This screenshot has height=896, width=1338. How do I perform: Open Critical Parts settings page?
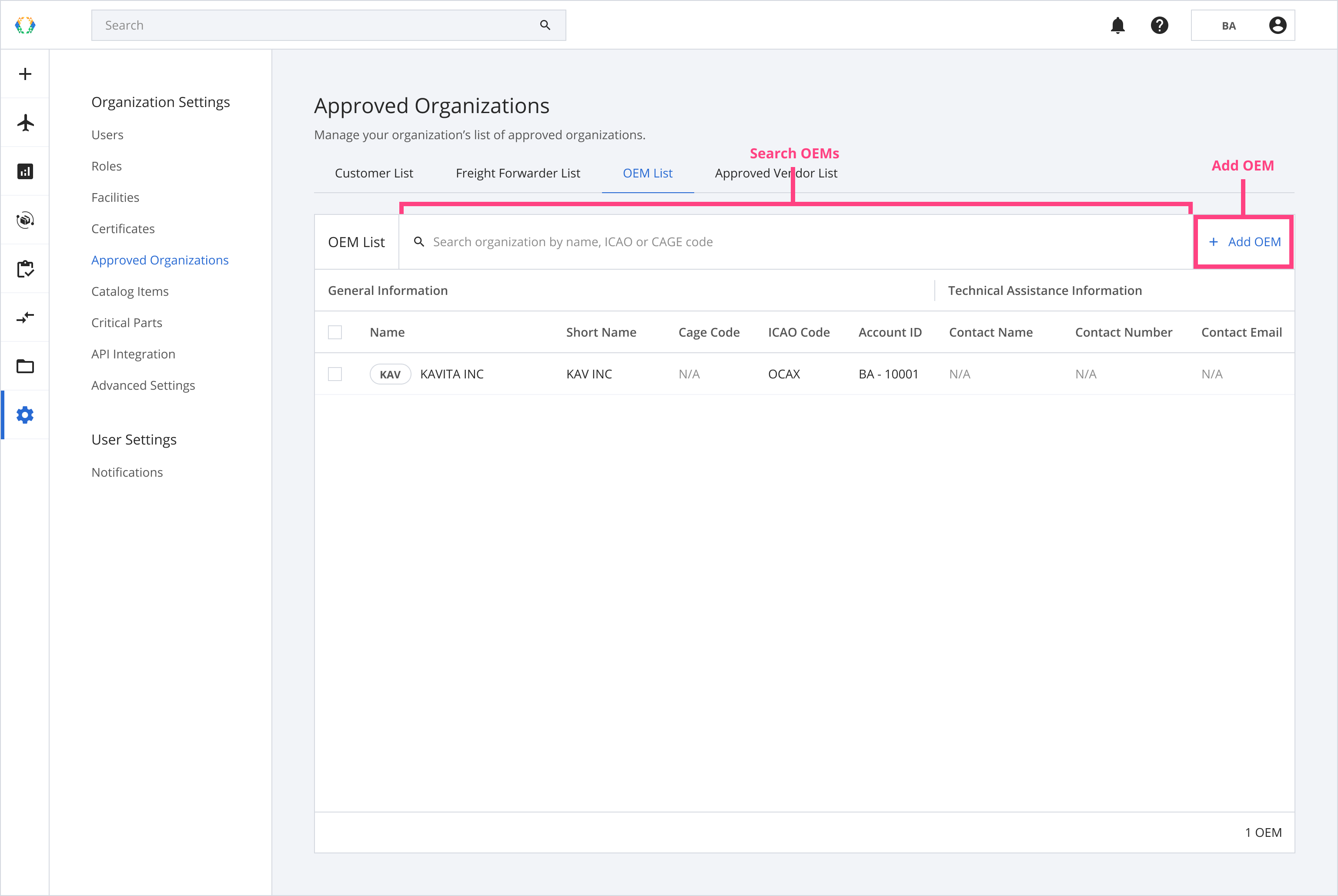pyautogui.click(x=127, y=323)
